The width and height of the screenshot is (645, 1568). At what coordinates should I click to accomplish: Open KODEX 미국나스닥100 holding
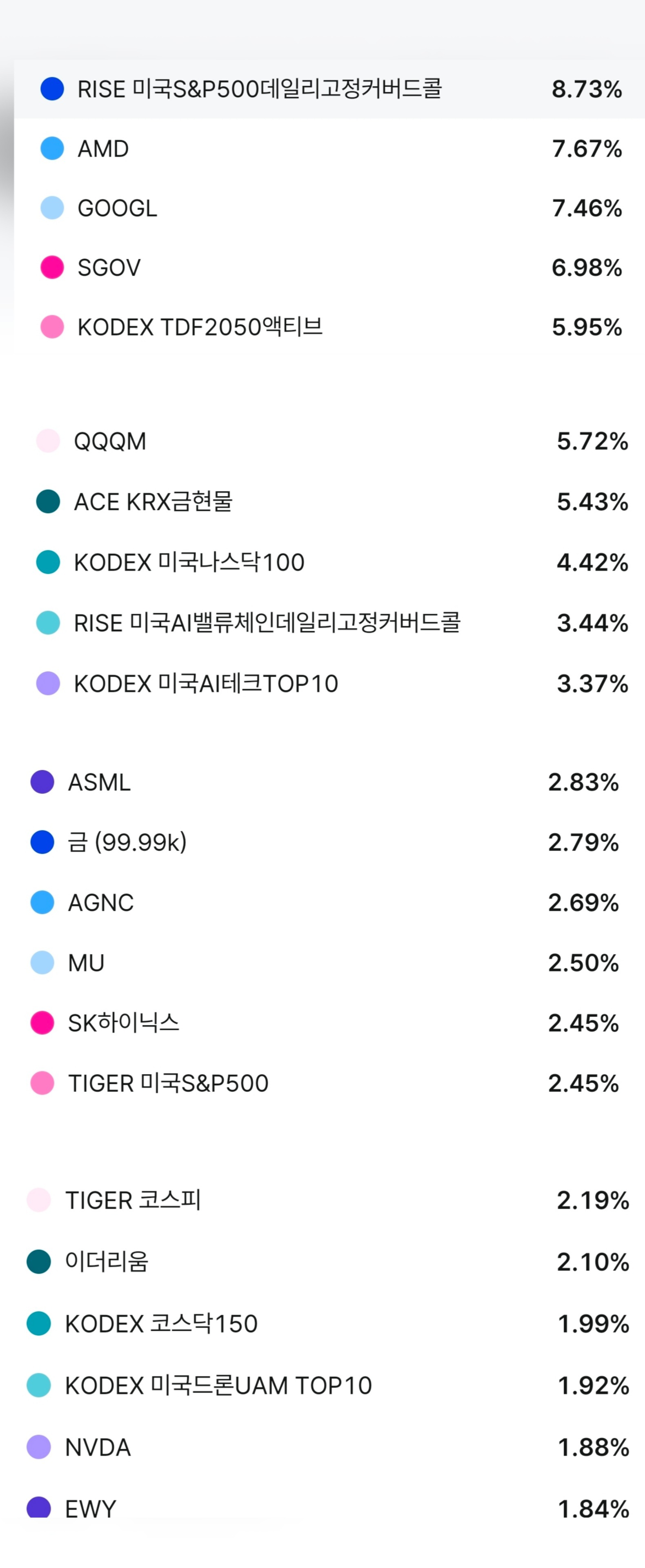point(189,562)
